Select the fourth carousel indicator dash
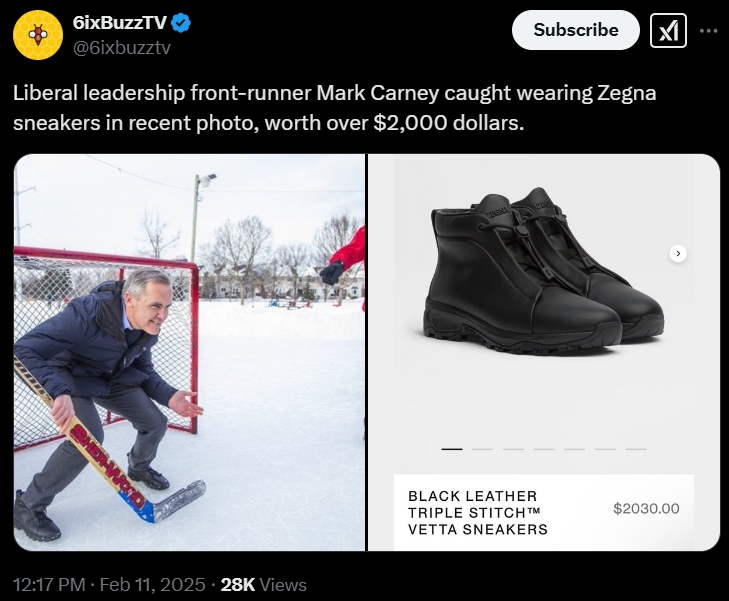This screenshot has height=601, width=729. coord(543,449)
